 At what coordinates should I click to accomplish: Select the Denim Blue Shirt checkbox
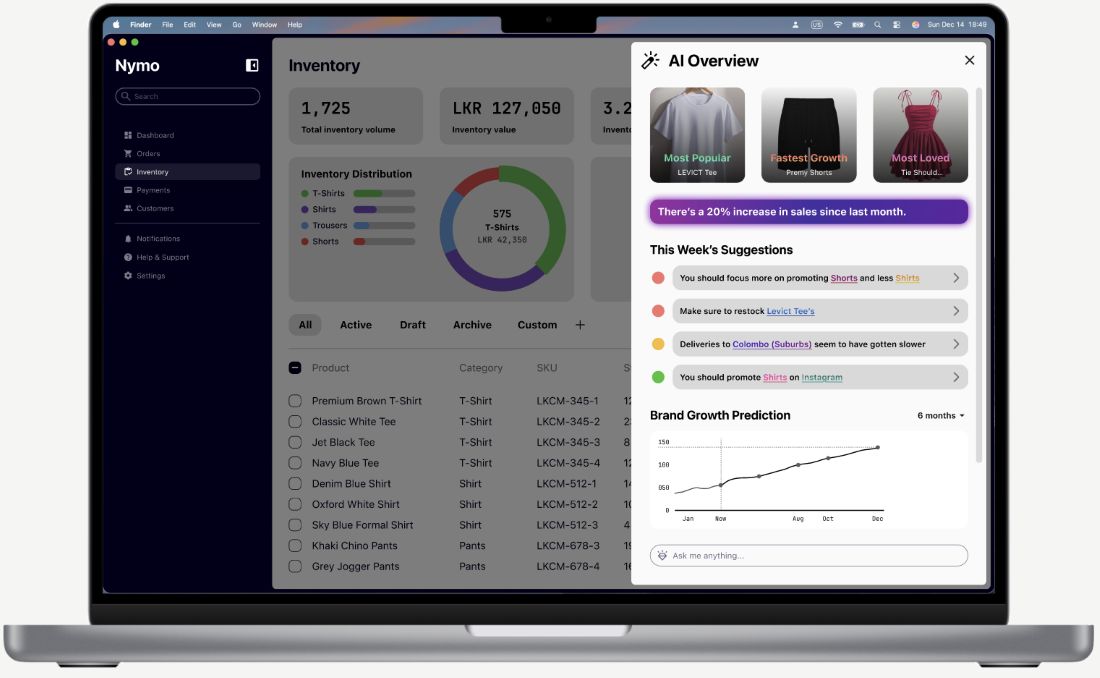click(295, 484)
